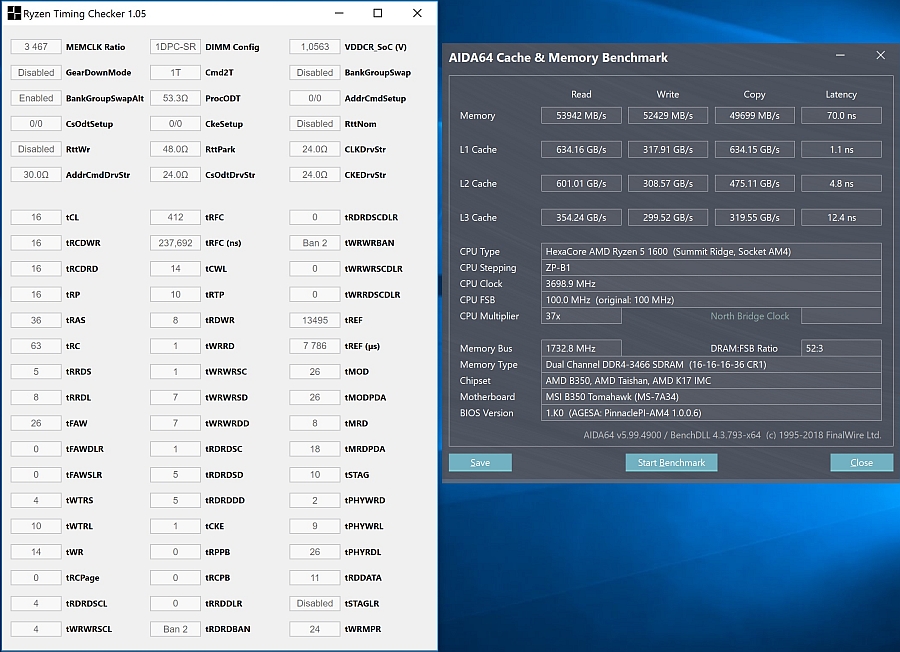This screenshot has width=900, height=652.
Task: Click the CPU Type HexaCore AMD Ryzen field
Action: coord(711,251)
